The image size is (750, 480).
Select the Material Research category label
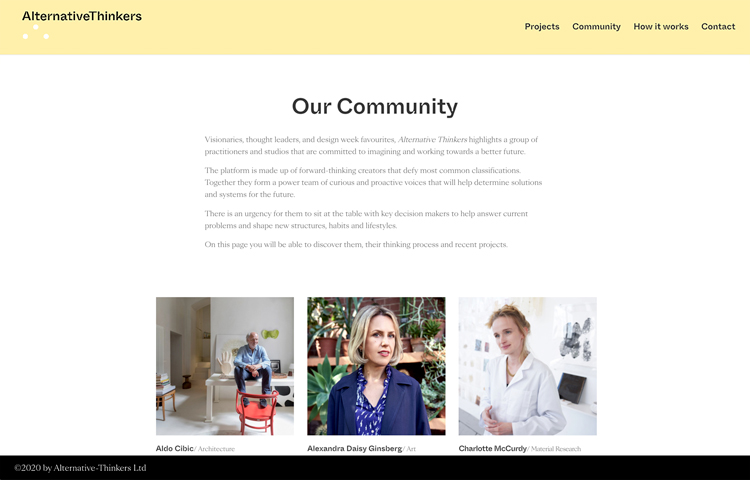click(556, 449)
